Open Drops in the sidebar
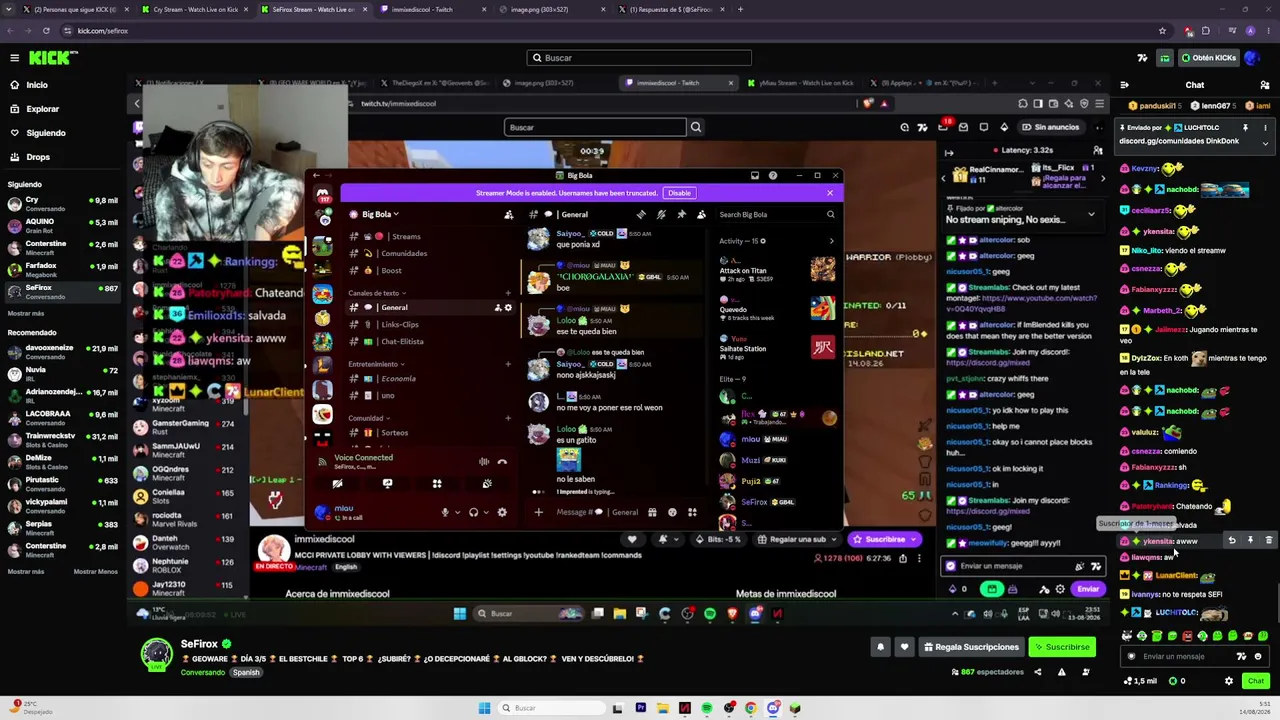 coord(38,157)
